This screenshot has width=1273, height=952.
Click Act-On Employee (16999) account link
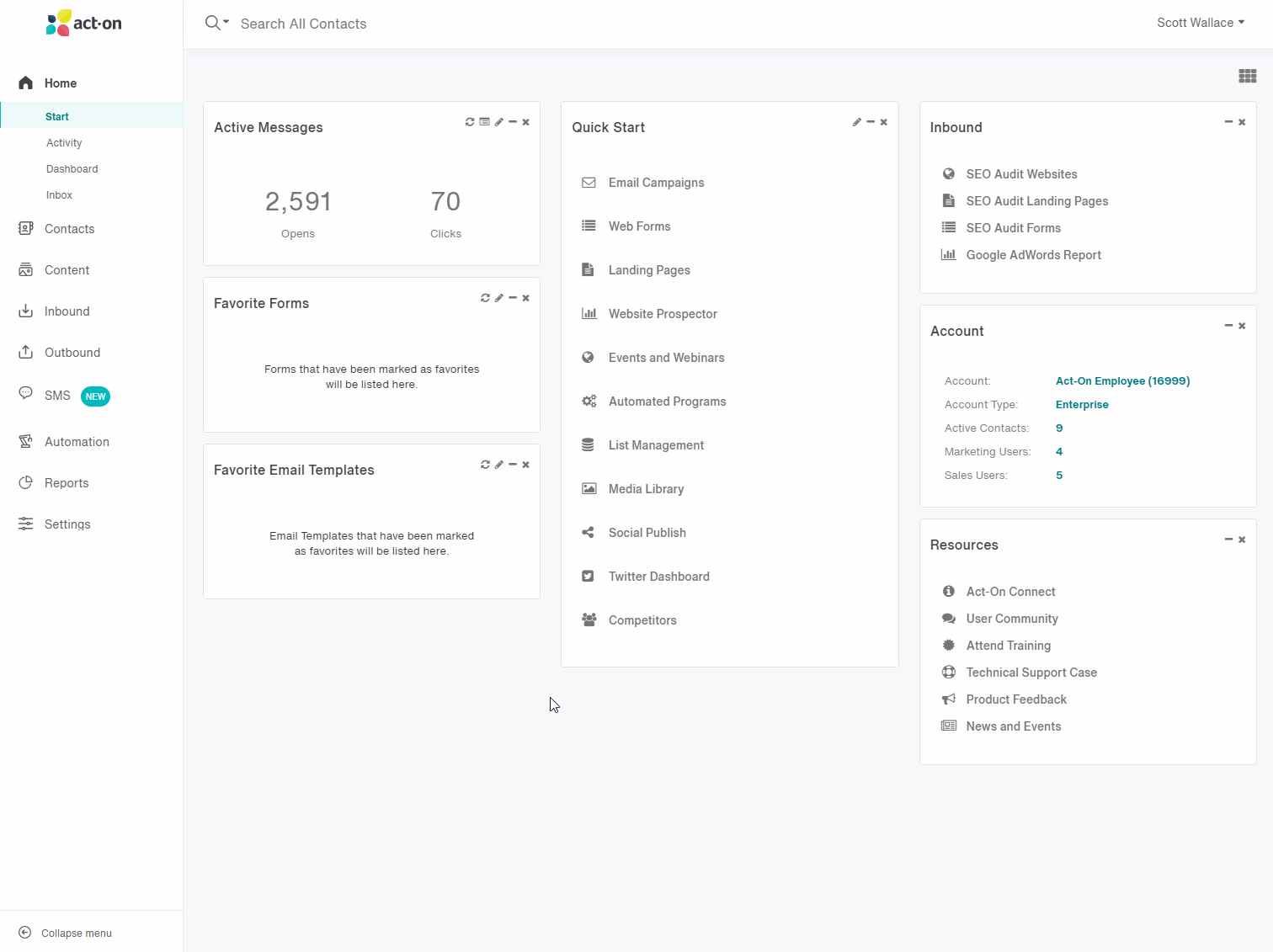1122,381
